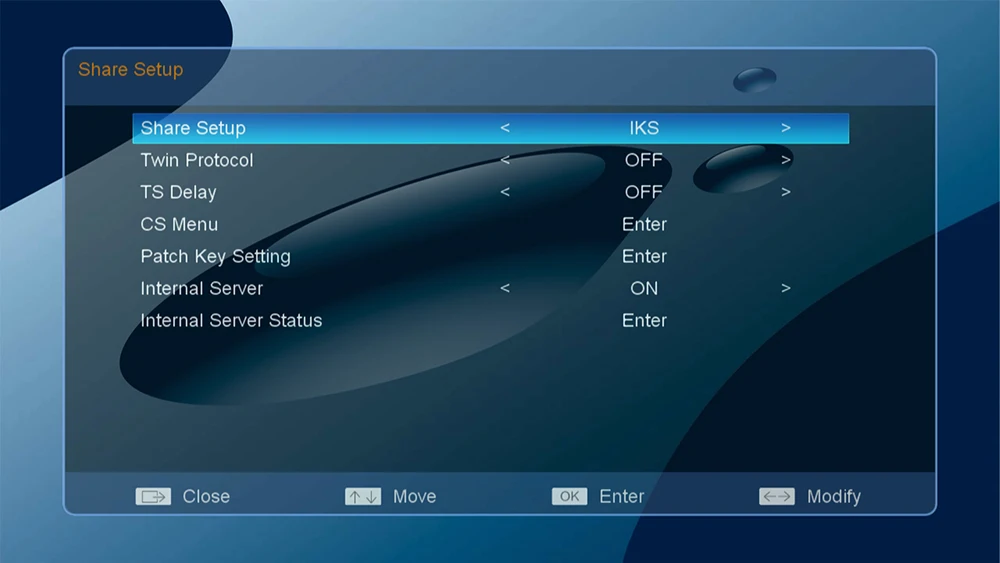
Task: Open the CS Menu entry
Action: click(490, 224)
